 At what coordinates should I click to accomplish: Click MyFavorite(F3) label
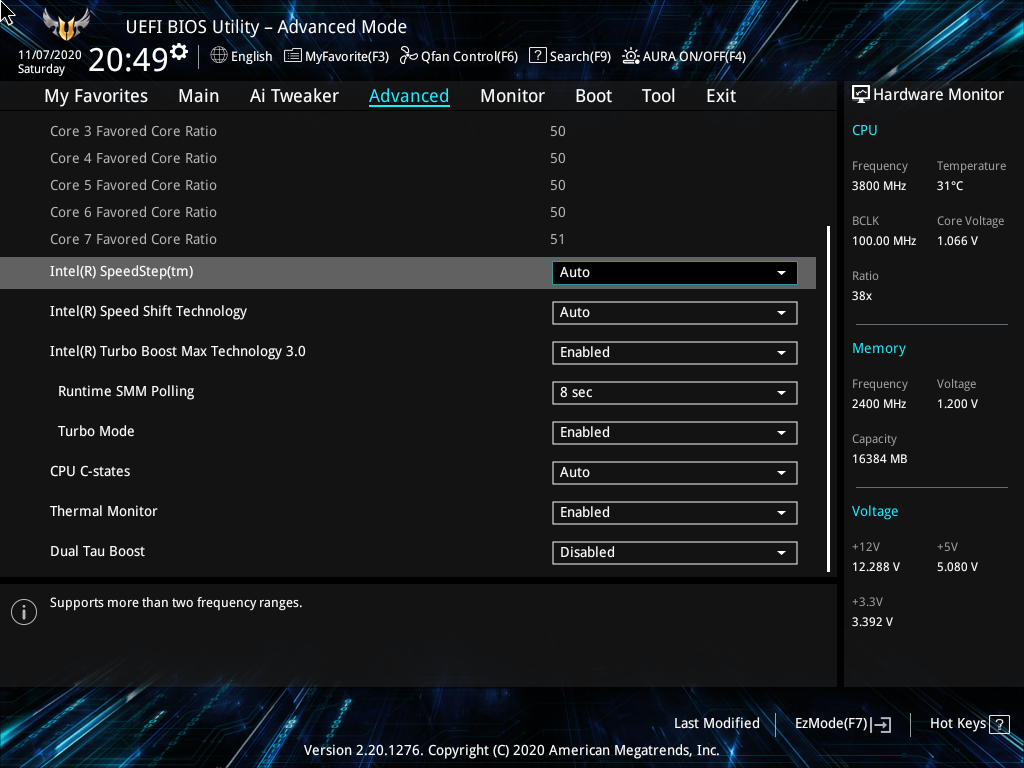tap(347, 57)
